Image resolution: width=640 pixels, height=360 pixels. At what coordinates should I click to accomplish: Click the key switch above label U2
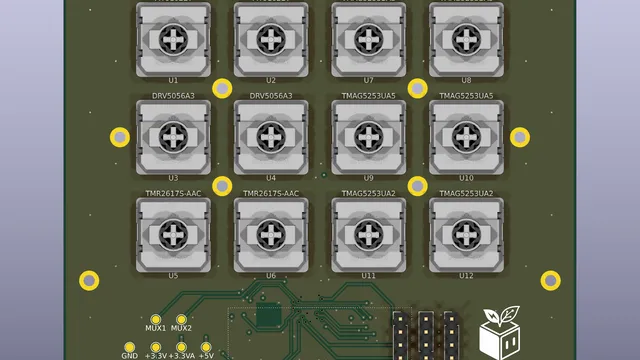pyautogui.click(x=271, y=40)
